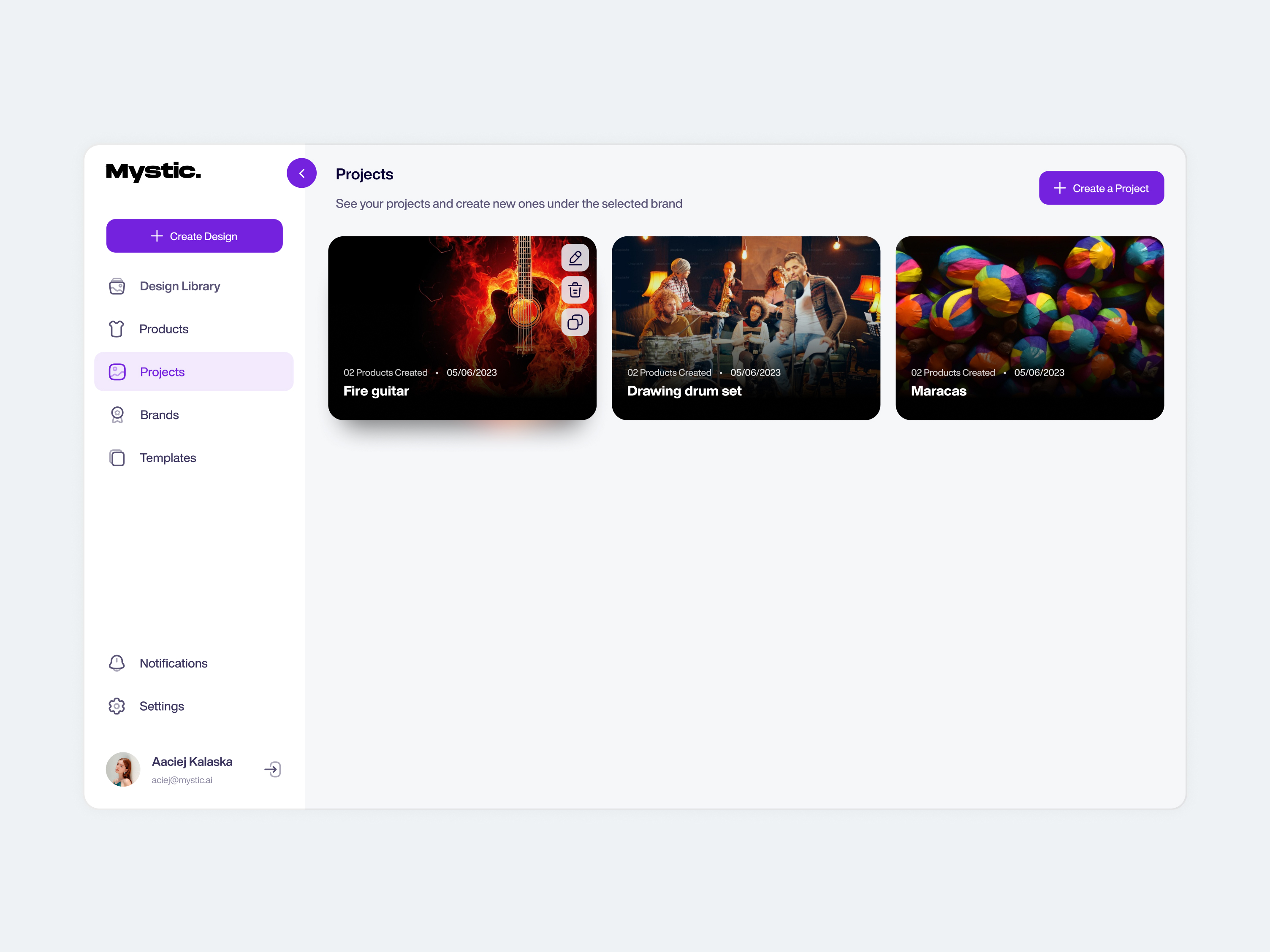The image size is (1270, 952).
Task: Click 02 Products Created on Drawing drum set
Action: click(669, 373)
